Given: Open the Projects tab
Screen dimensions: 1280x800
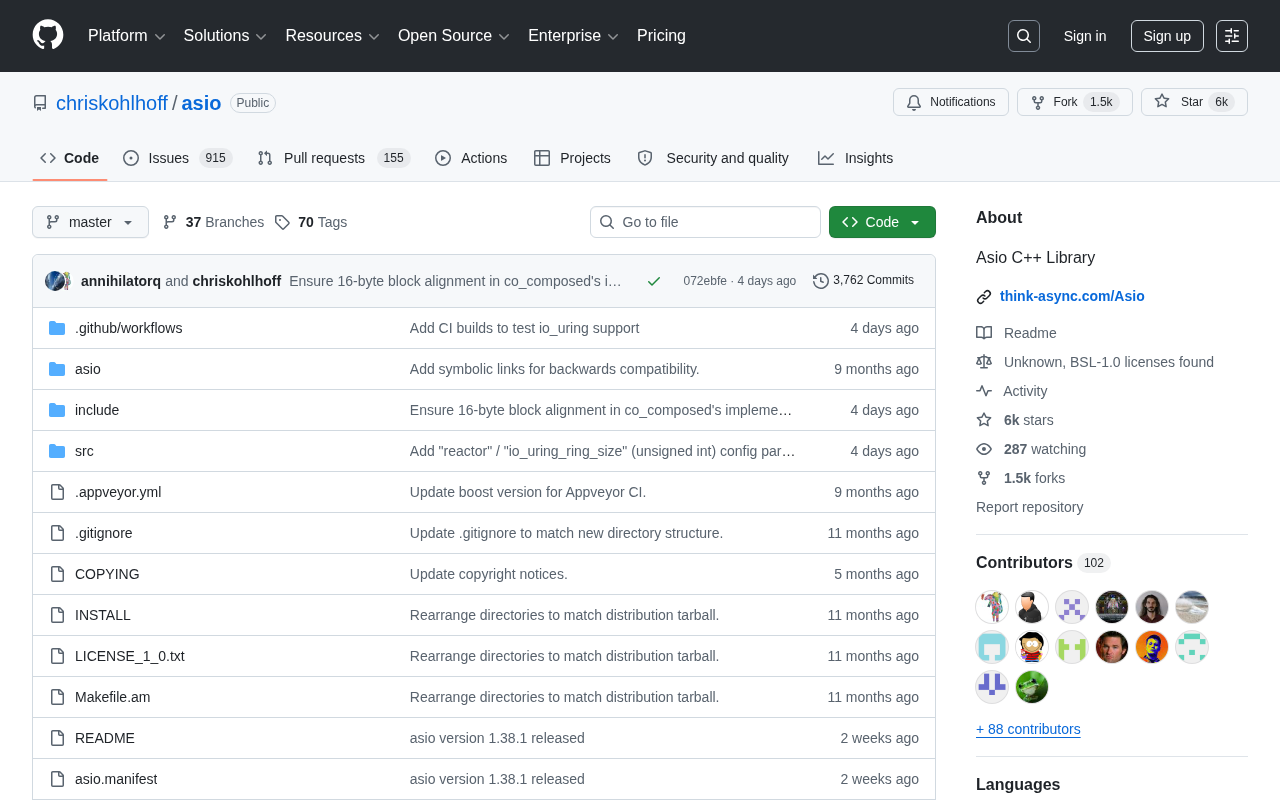Looking at the screenshot, I should point(572,158).
